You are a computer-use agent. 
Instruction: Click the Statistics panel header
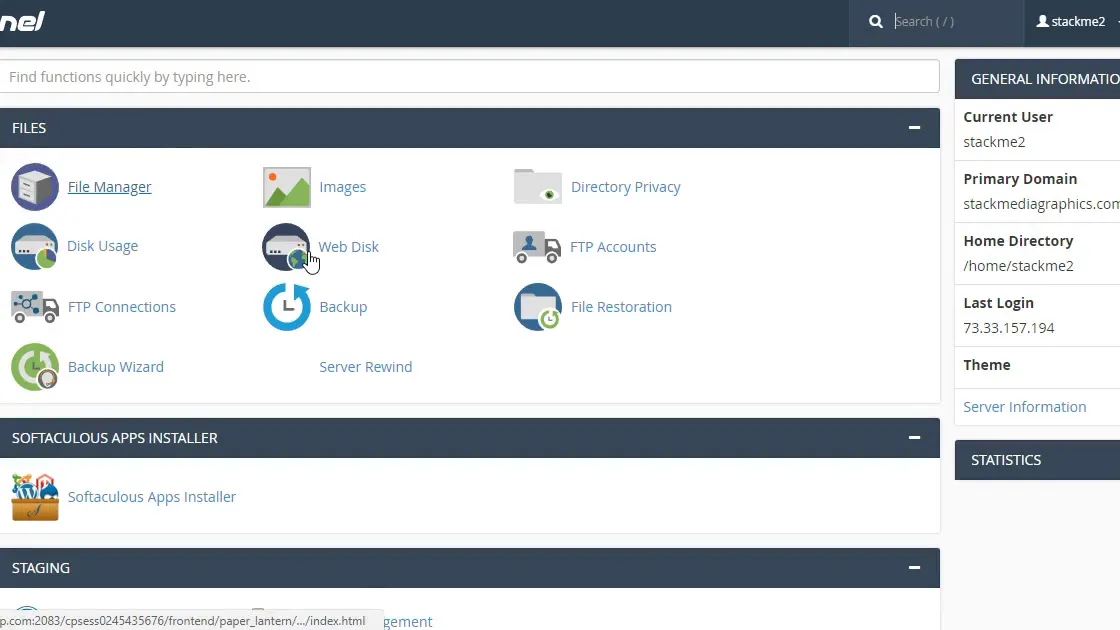pos(1037,460)
